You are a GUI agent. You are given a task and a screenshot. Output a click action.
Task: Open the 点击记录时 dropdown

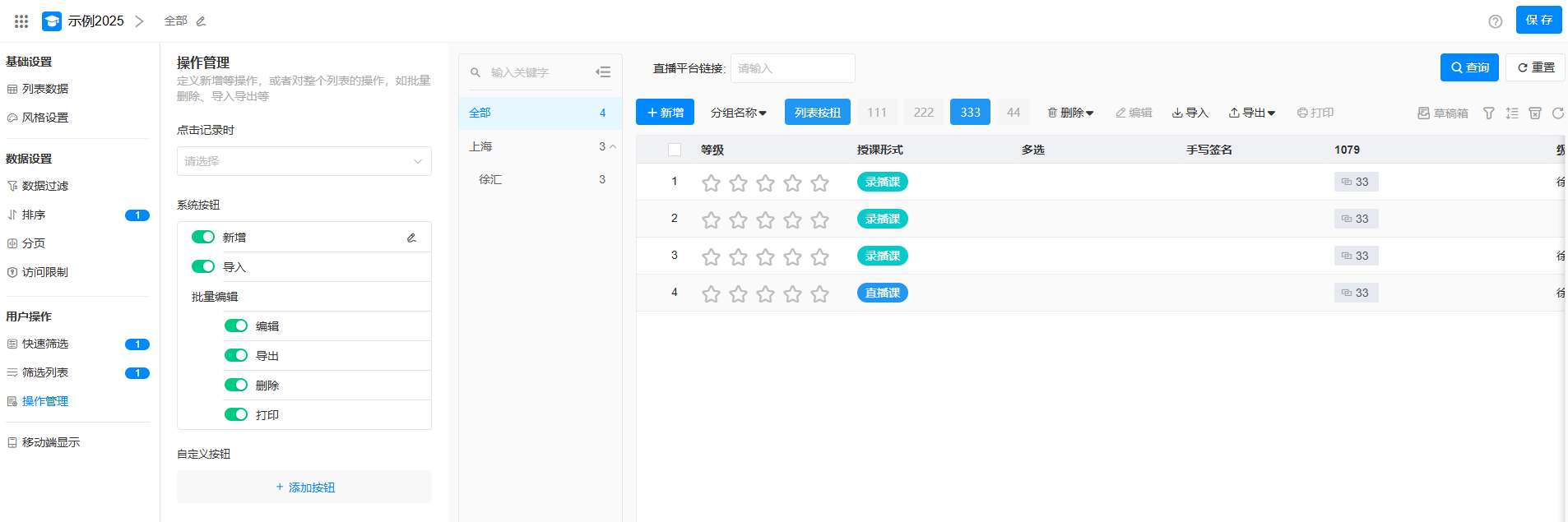[x=304, y=161]
